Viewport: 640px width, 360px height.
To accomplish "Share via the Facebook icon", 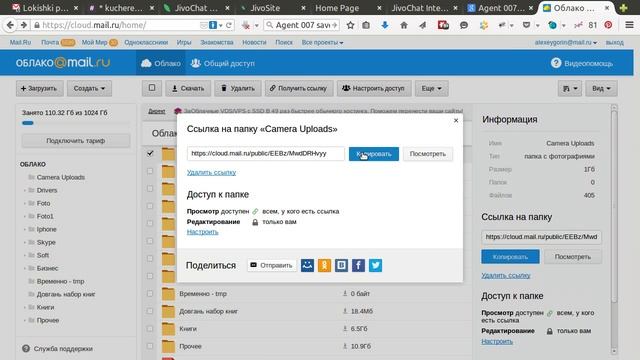I will 358,265.
